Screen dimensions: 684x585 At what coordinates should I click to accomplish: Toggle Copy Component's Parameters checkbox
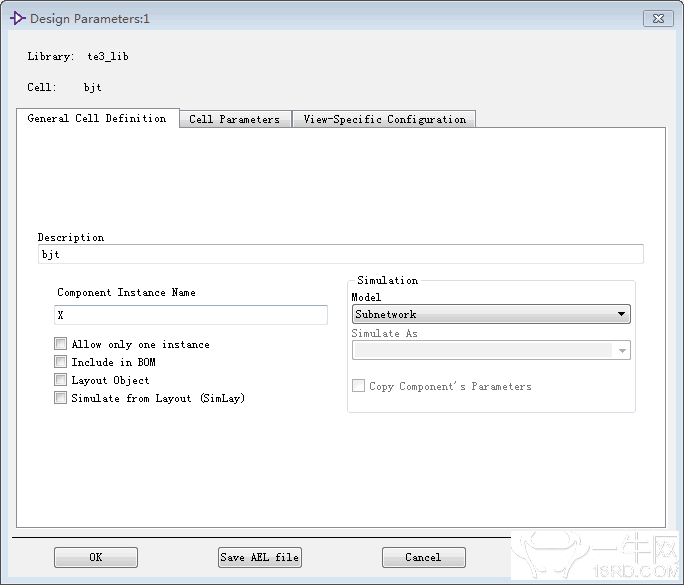pos(359,386)
